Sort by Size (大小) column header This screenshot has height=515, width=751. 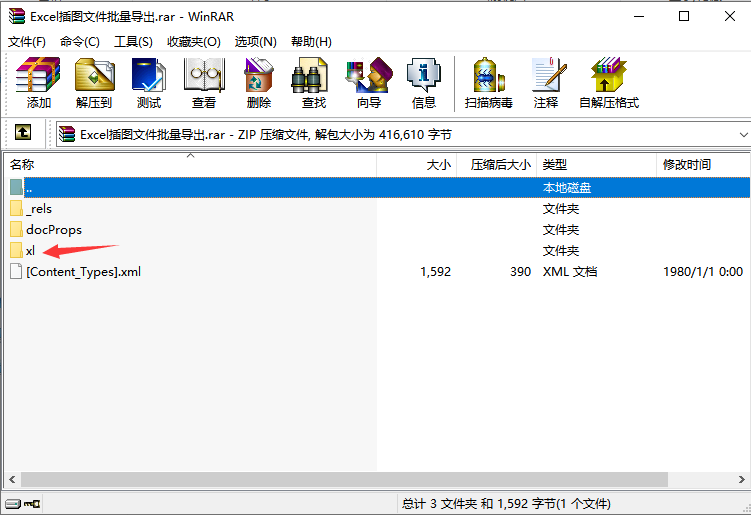(417, 164)
